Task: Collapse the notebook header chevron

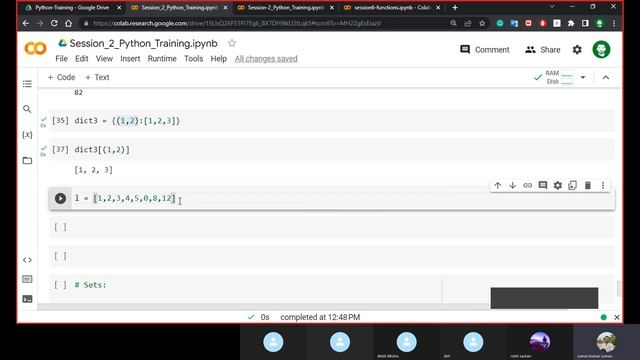Action: pos(606,77)
